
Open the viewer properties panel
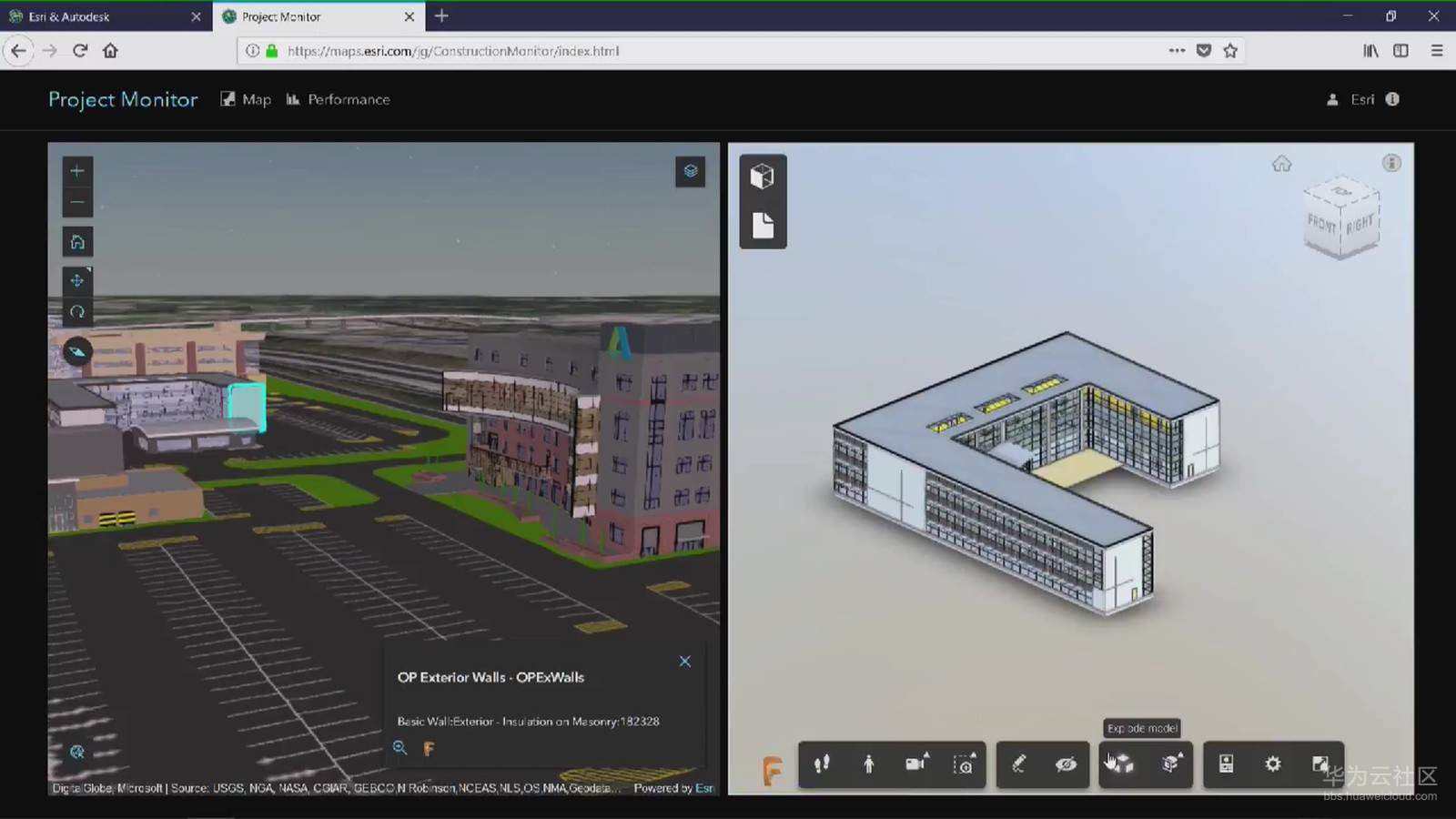click(x=1226, y=764)
